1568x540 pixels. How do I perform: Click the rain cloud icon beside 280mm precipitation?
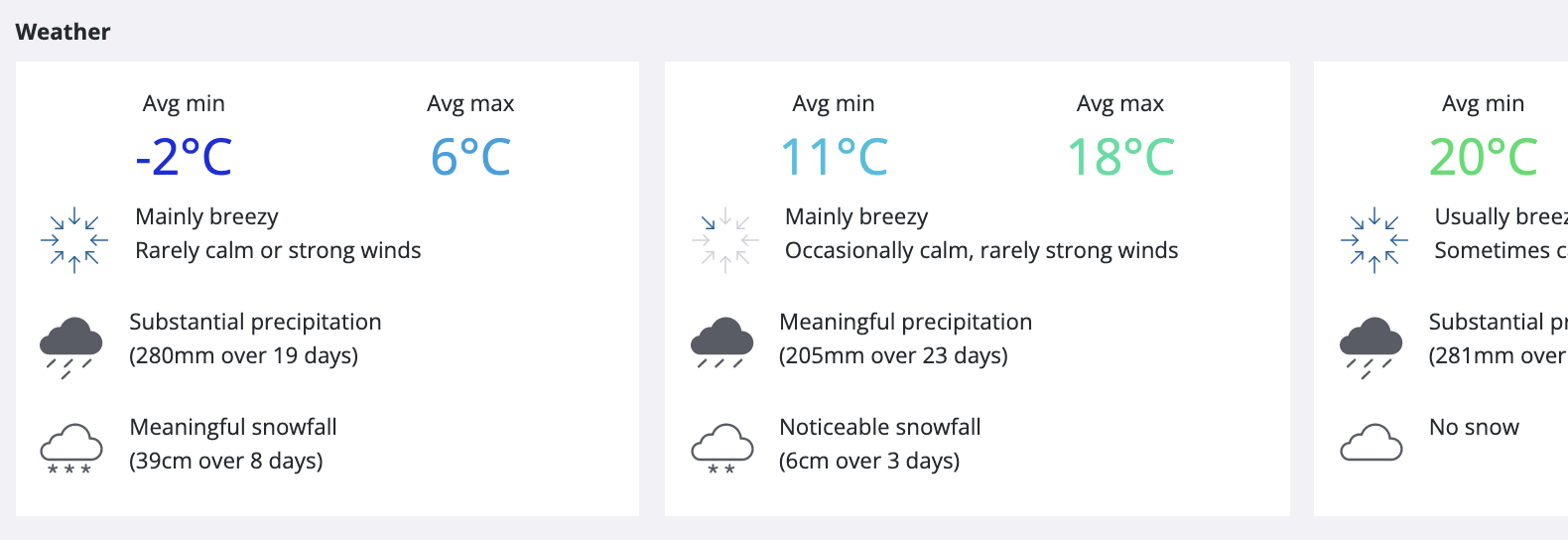click(71, 348)
